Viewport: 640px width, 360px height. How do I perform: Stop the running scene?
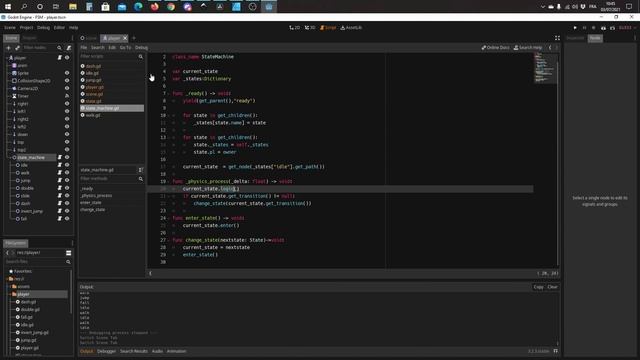point(593,28)
